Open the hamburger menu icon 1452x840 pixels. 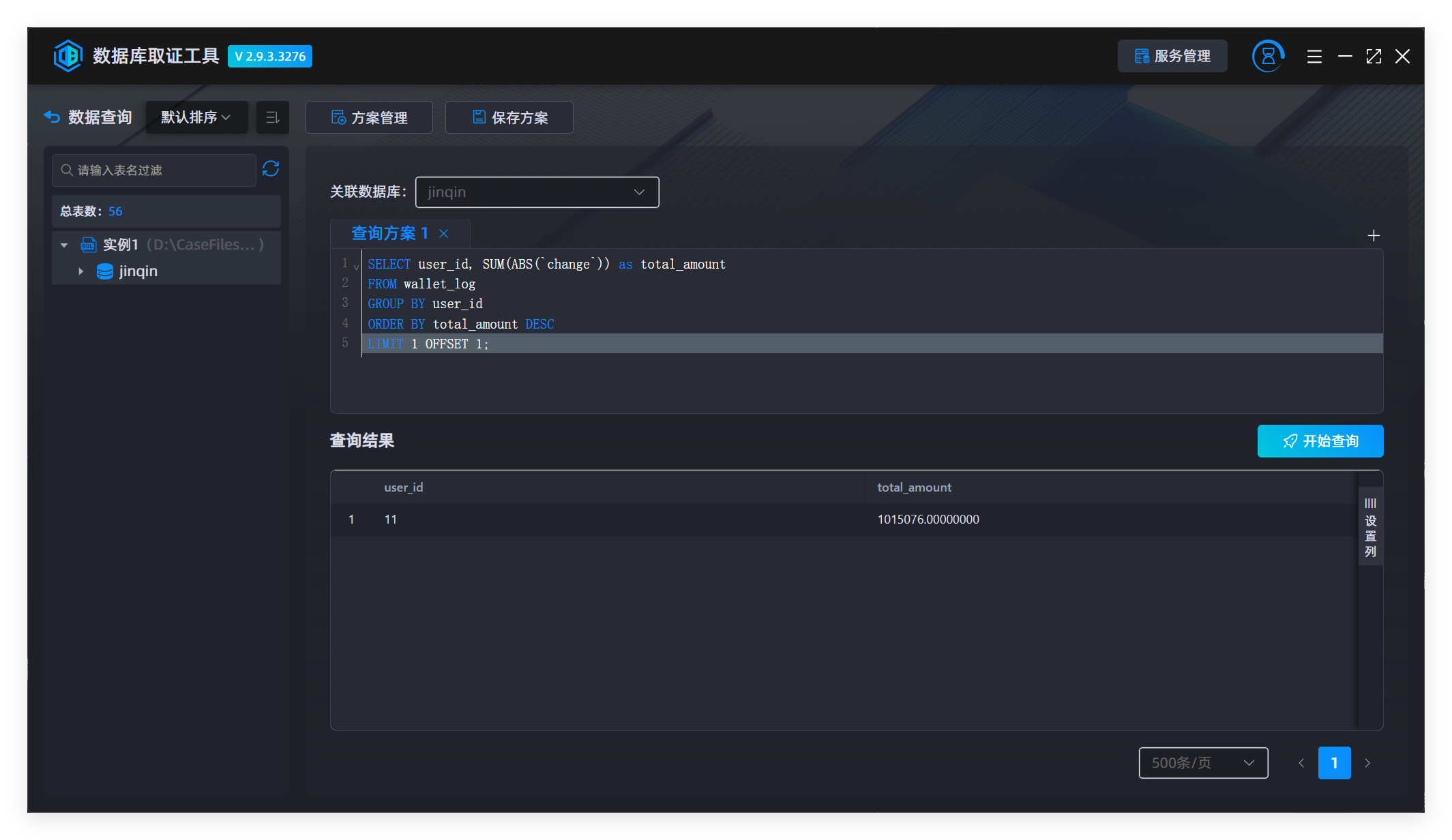click(x=1314, y=57)
